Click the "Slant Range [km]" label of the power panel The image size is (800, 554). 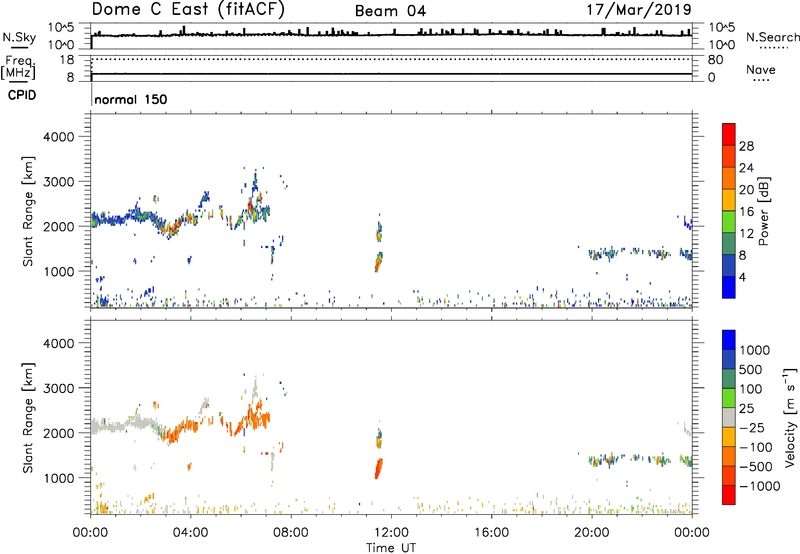[x=28, y=211]
